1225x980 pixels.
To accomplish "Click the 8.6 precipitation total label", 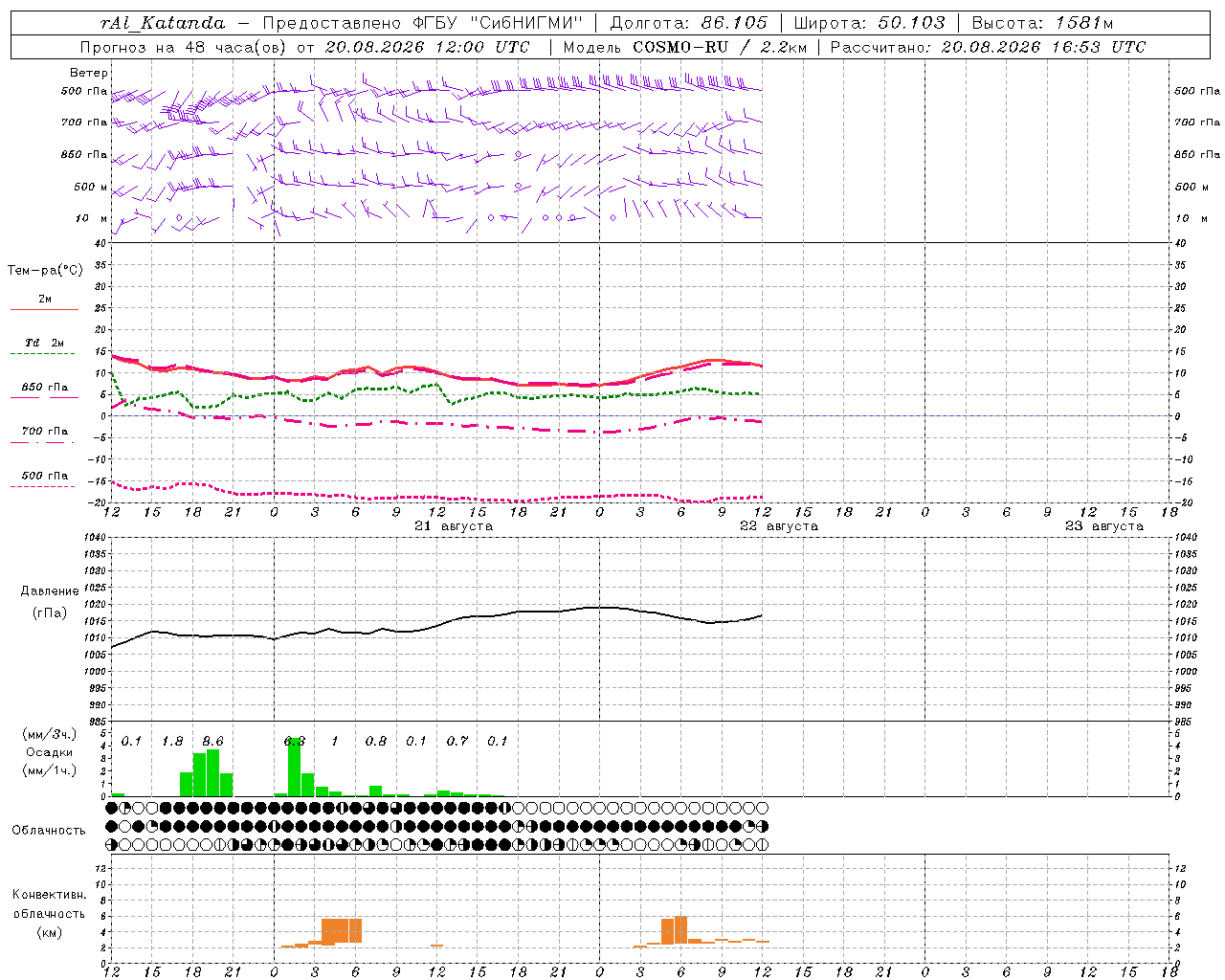I will click(212, 741).
